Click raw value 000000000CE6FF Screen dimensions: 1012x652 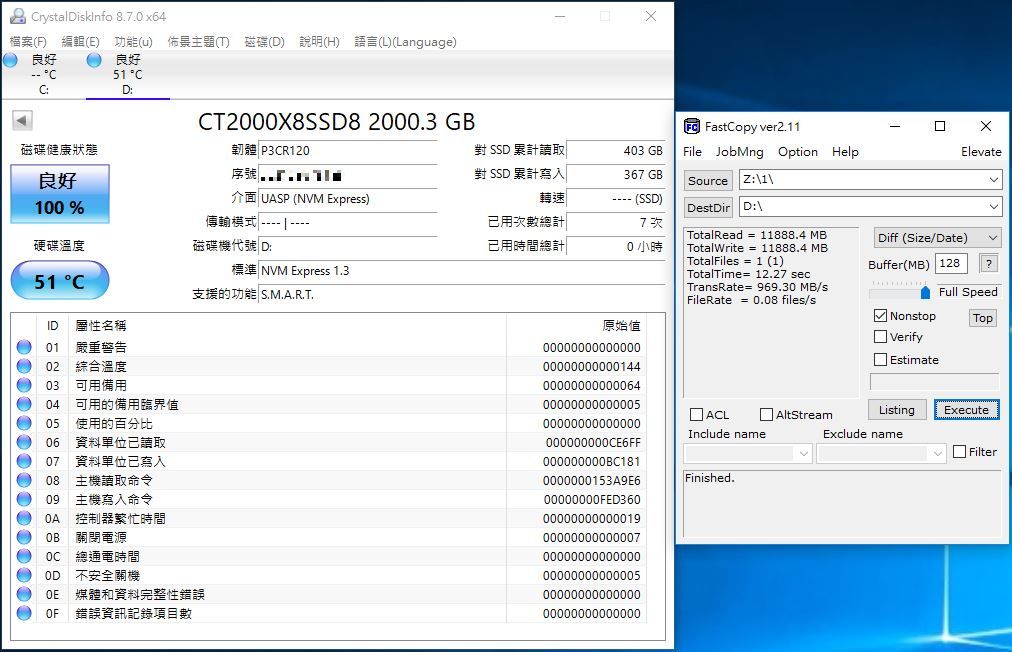pos(592,443)
